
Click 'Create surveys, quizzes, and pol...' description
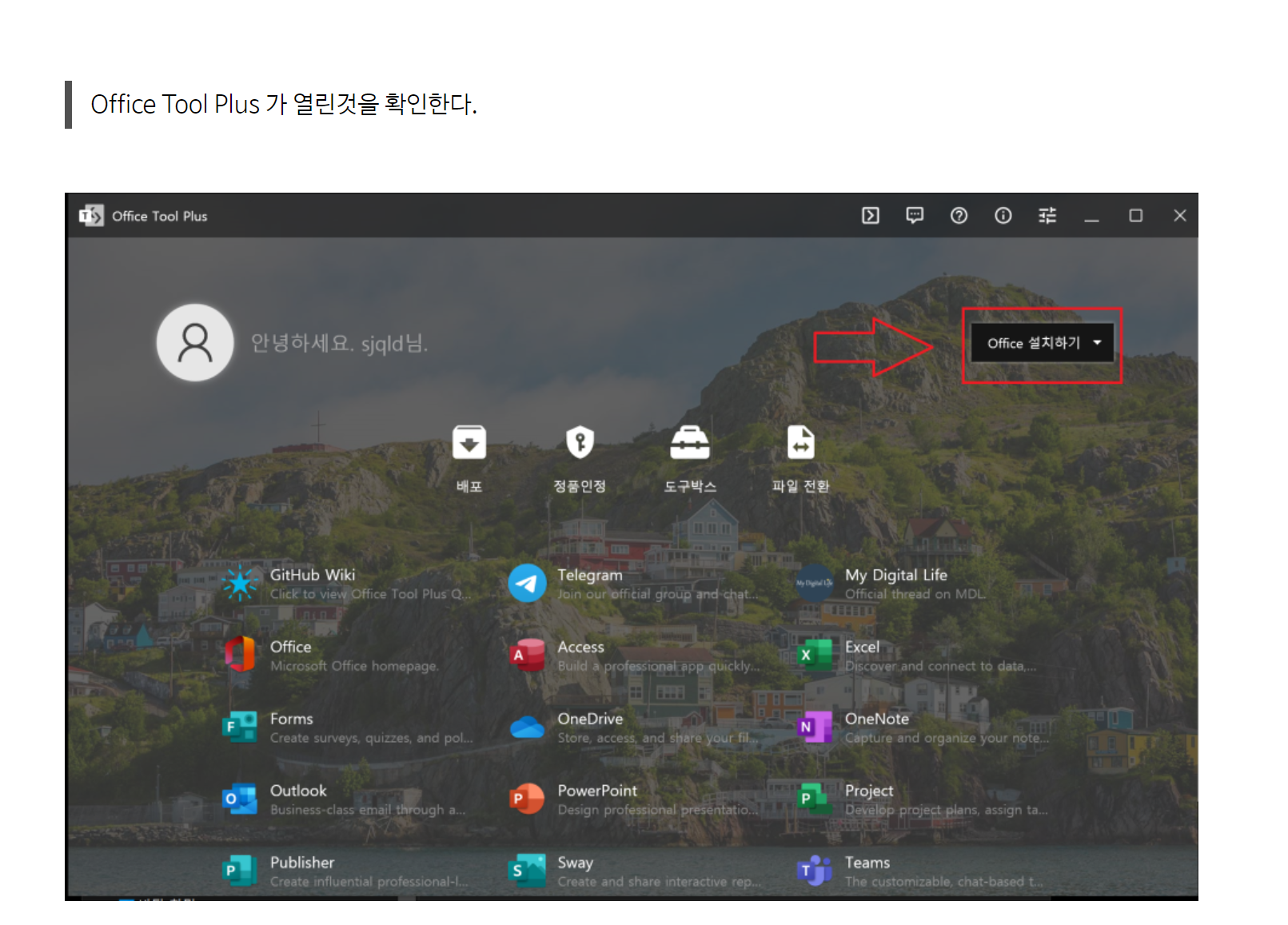click(372, 738)
